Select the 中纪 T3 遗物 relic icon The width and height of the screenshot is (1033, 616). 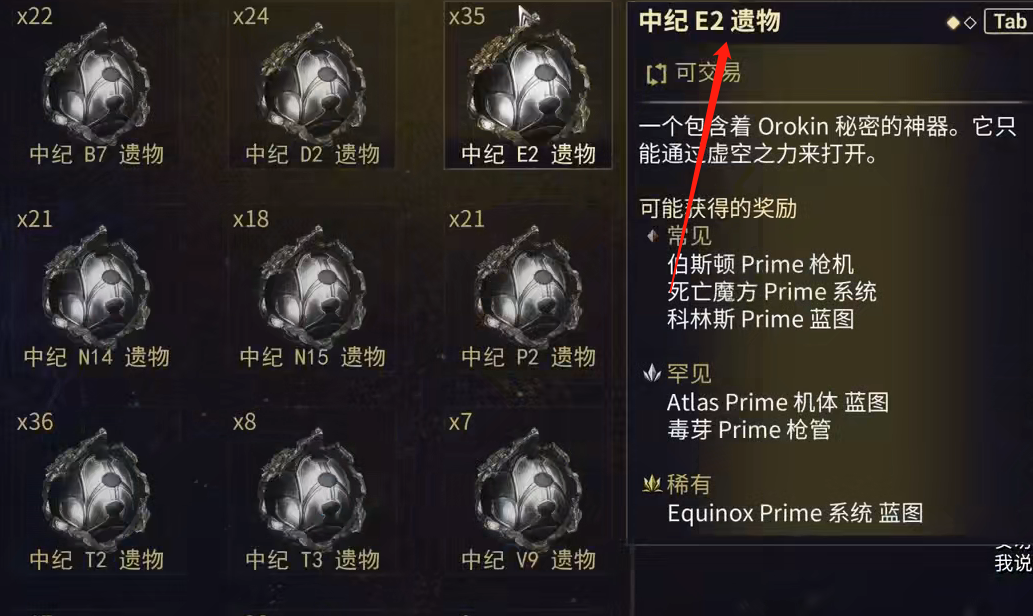(312, 487)
